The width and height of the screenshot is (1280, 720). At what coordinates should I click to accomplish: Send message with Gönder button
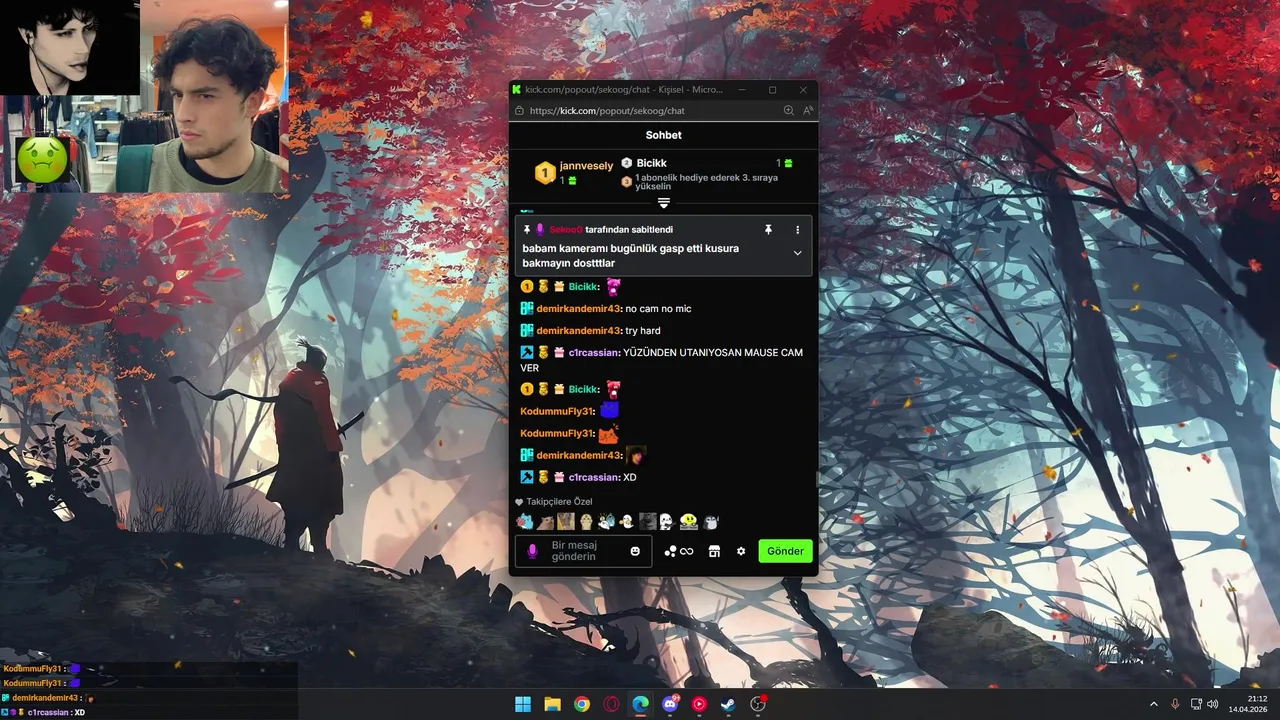pos(785,551)
